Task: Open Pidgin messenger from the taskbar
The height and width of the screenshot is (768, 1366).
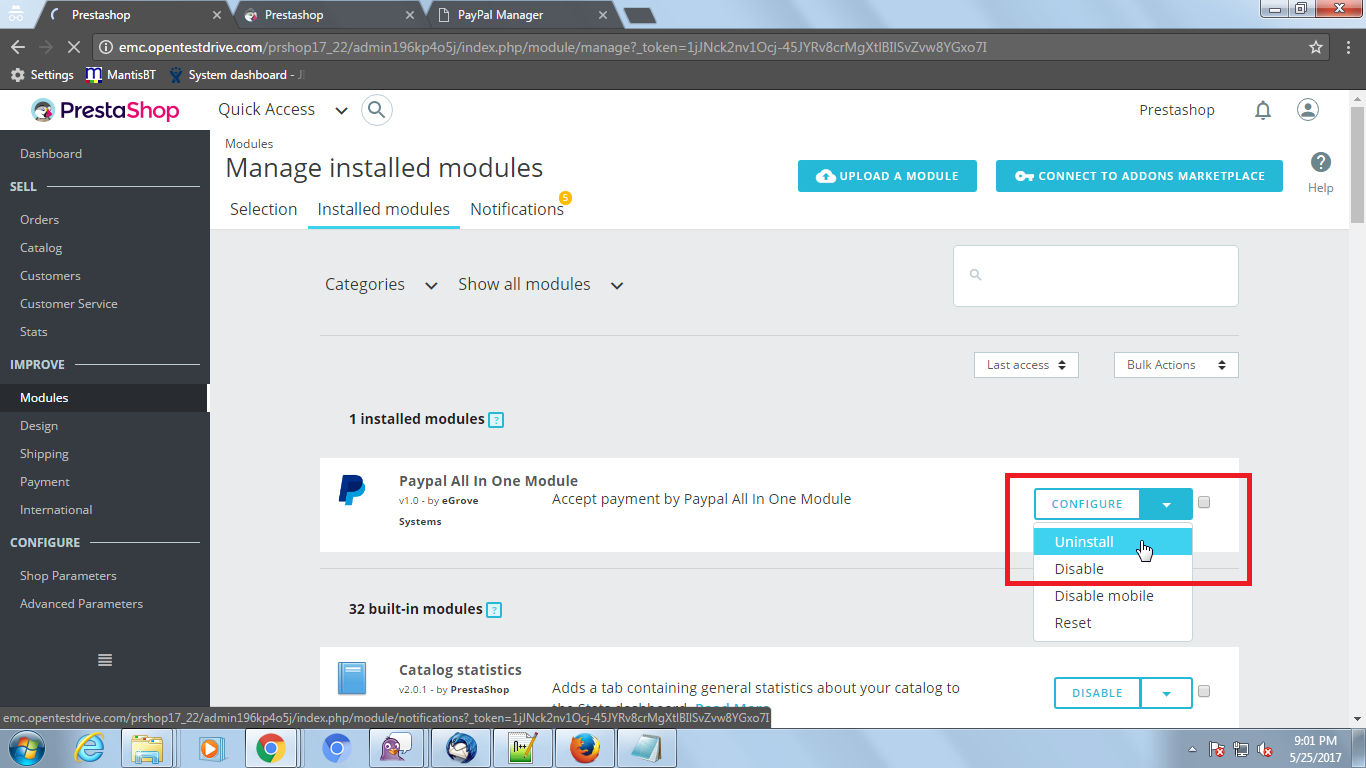Action: pyautogui.click(x=398, y=748)
